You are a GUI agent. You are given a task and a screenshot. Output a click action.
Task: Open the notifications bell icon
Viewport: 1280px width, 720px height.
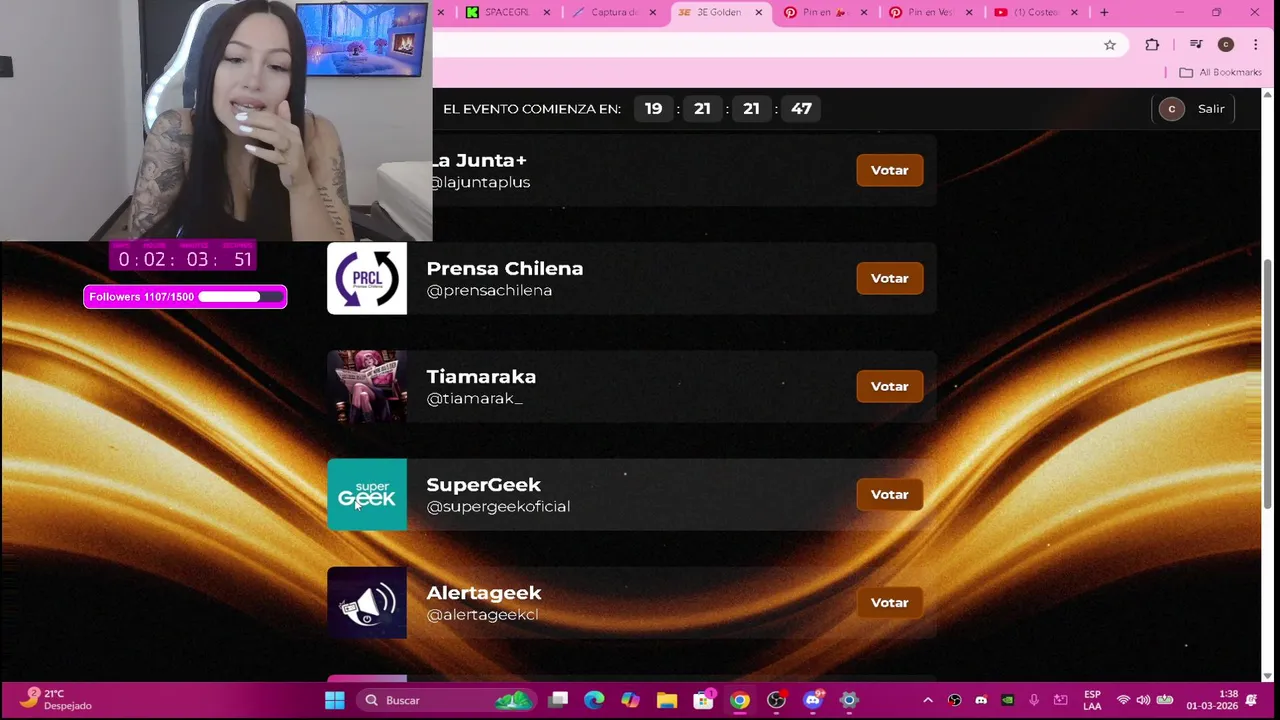1251,700
